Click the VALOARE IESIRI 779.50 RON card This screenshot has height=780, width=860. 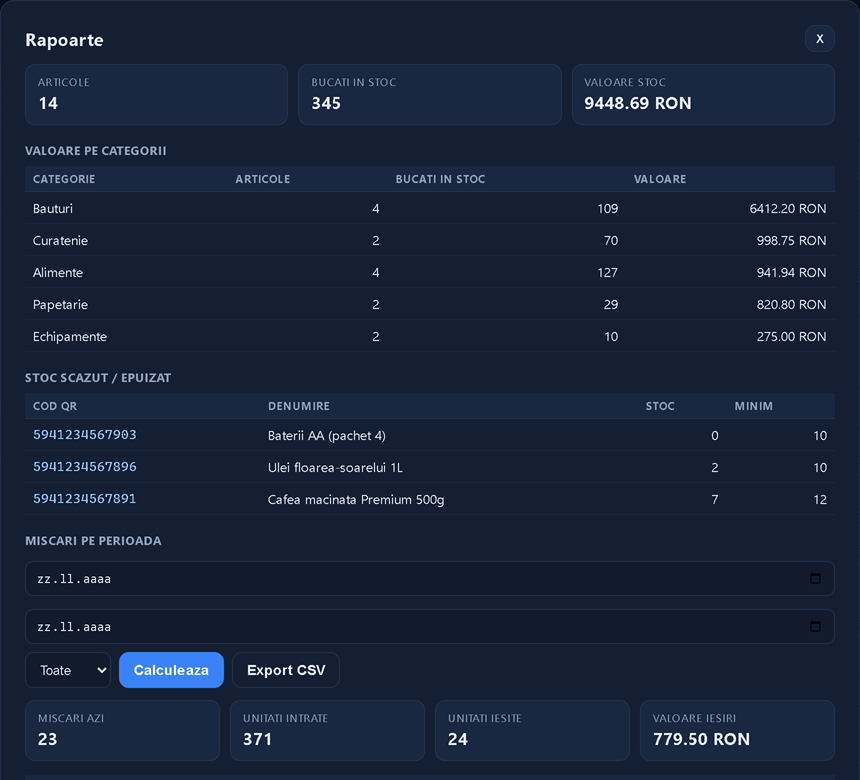pos(737,730)
